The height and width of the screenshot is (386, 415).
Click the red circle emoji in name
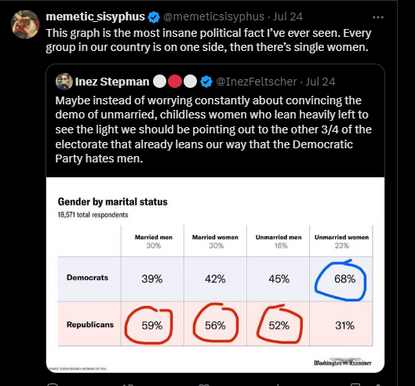175,82
